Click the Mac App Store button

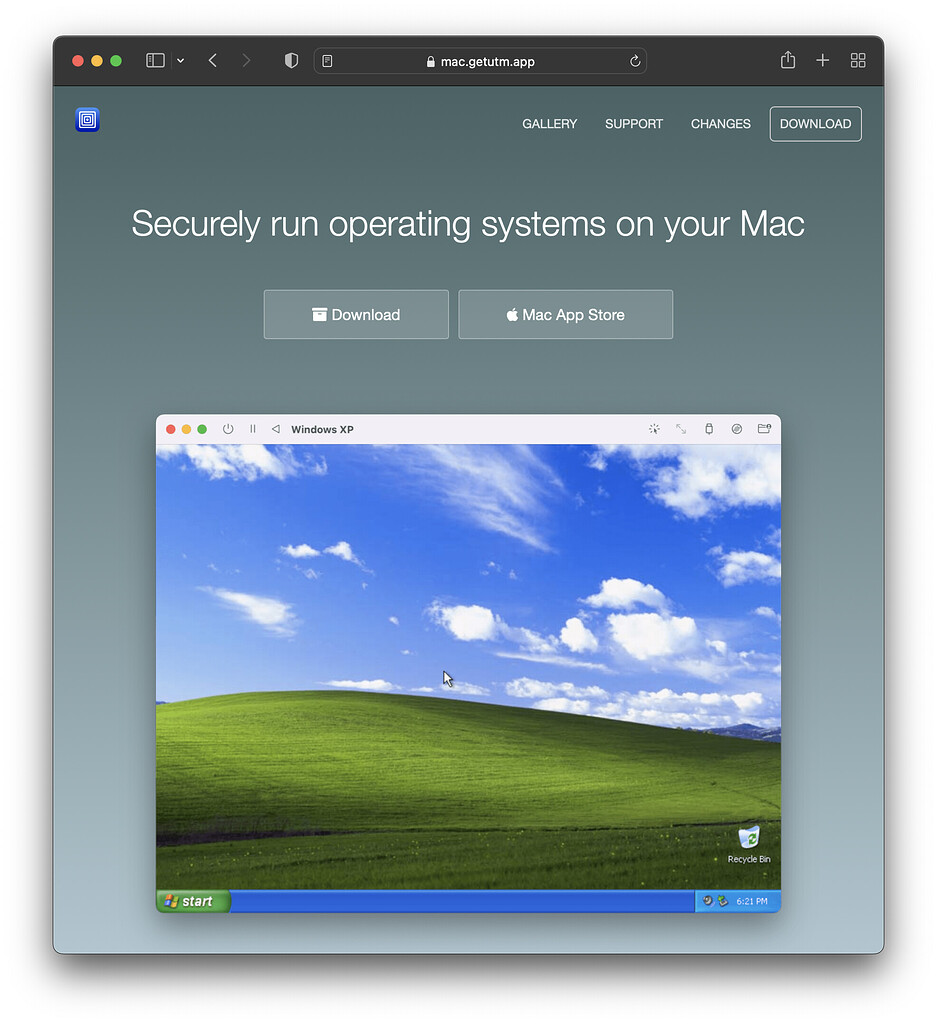[x=565, y=314]
